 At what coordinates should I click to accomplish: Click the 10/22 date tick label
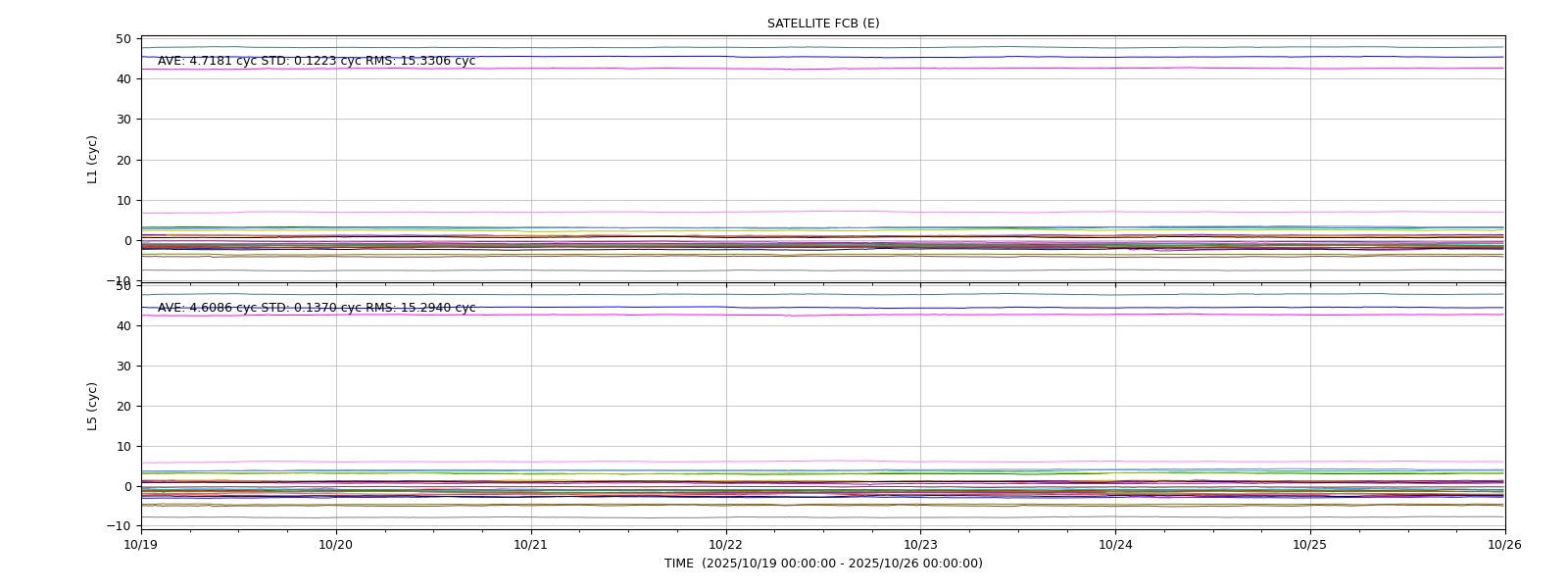point(726,545)
